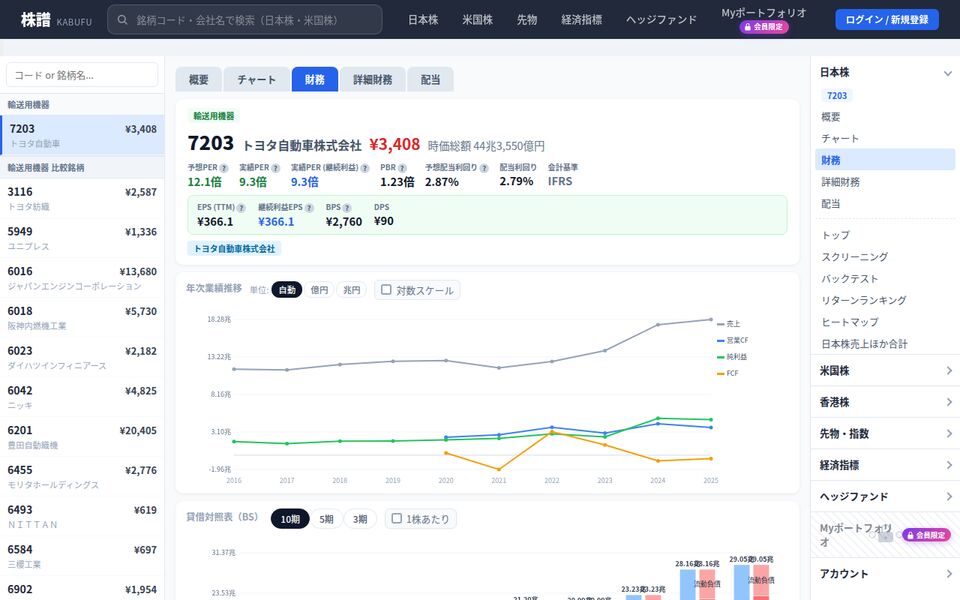The width and height of the screenshot is (960, 600).
Task: Click the search magnifier icon in header
Action: 122,20
